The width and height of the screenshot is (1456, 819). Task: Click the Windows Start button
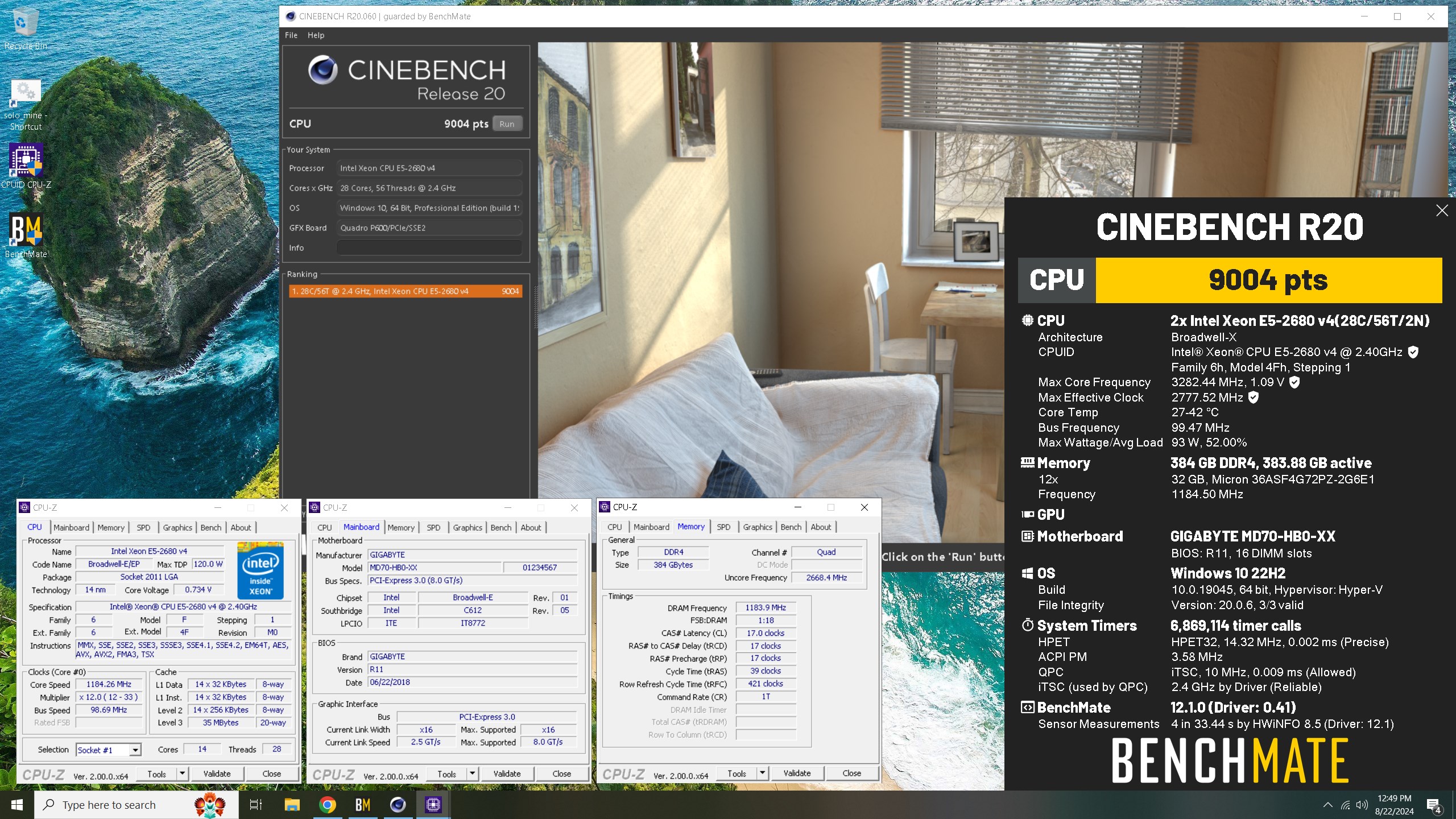coord(17,805)
